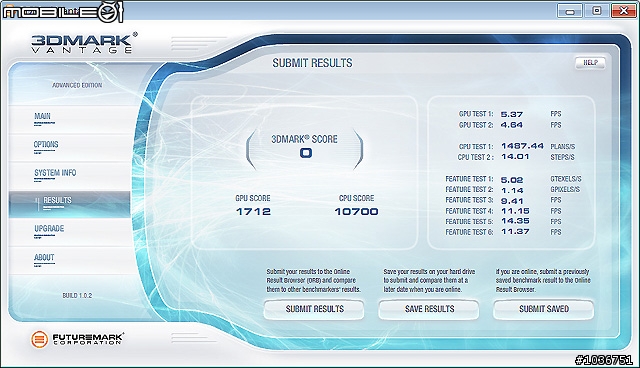Click the GPU Score label
Image resolution: width=640 pixels, height=368 pixels.
253,198
